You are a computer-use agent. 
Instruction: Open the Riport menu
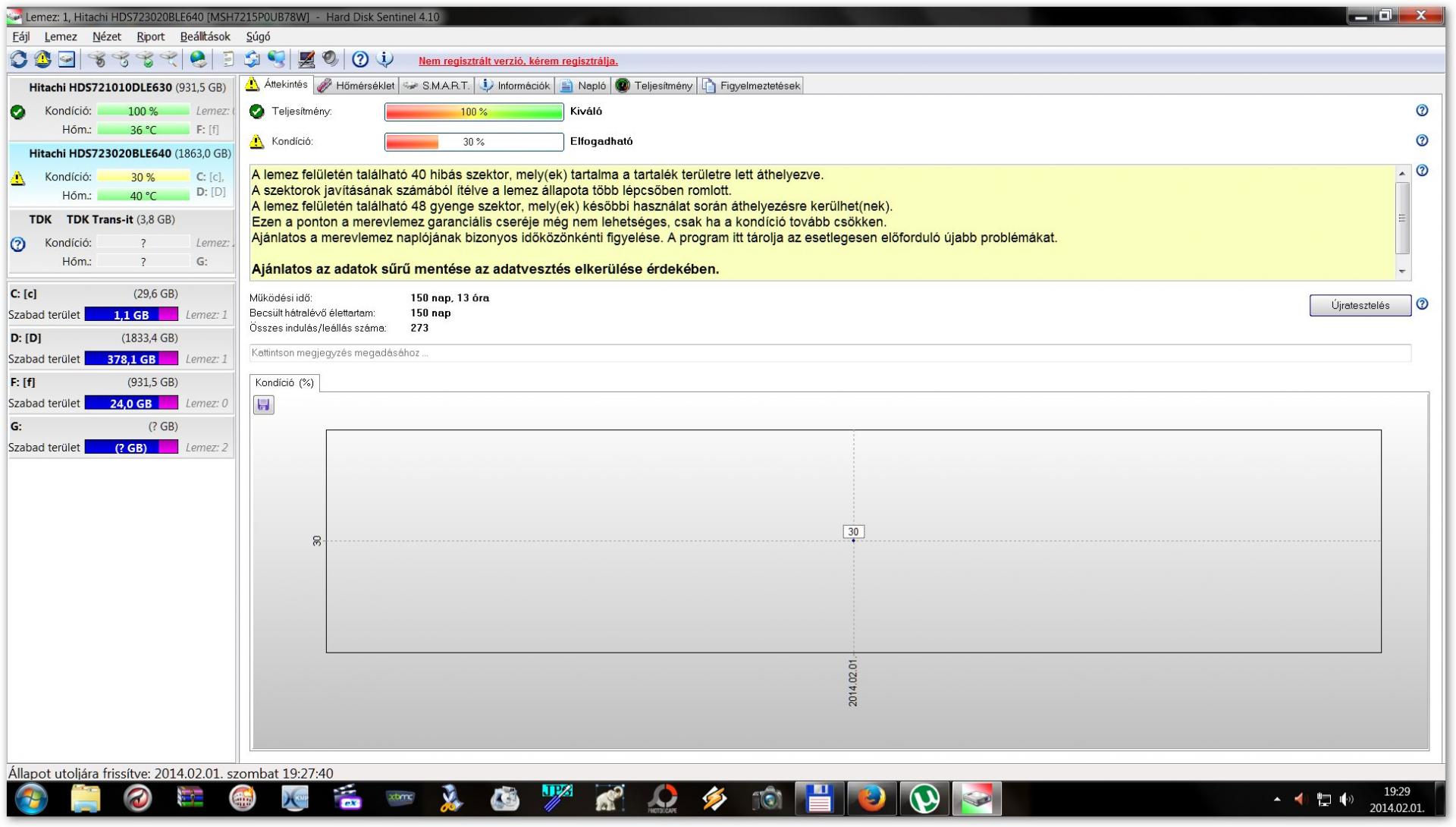click(x=150, y=36)
